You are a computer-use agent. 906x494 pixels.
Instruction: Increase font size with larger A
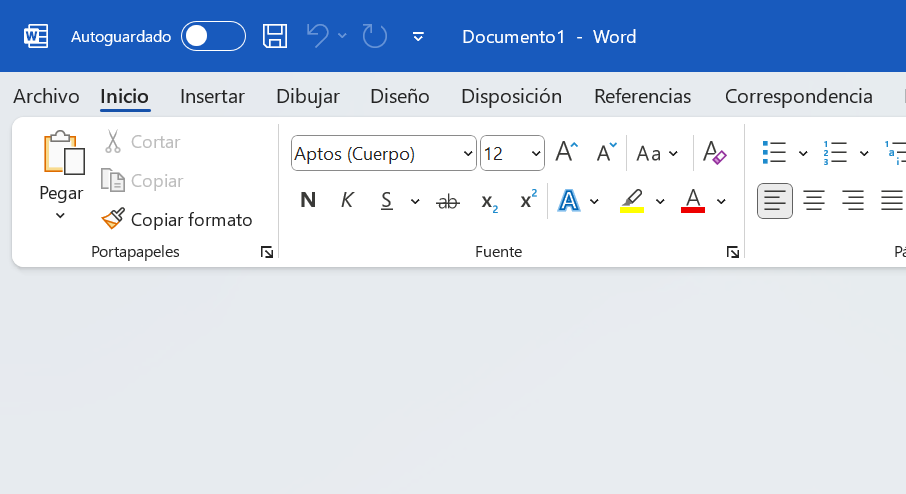tap(566, 153)
